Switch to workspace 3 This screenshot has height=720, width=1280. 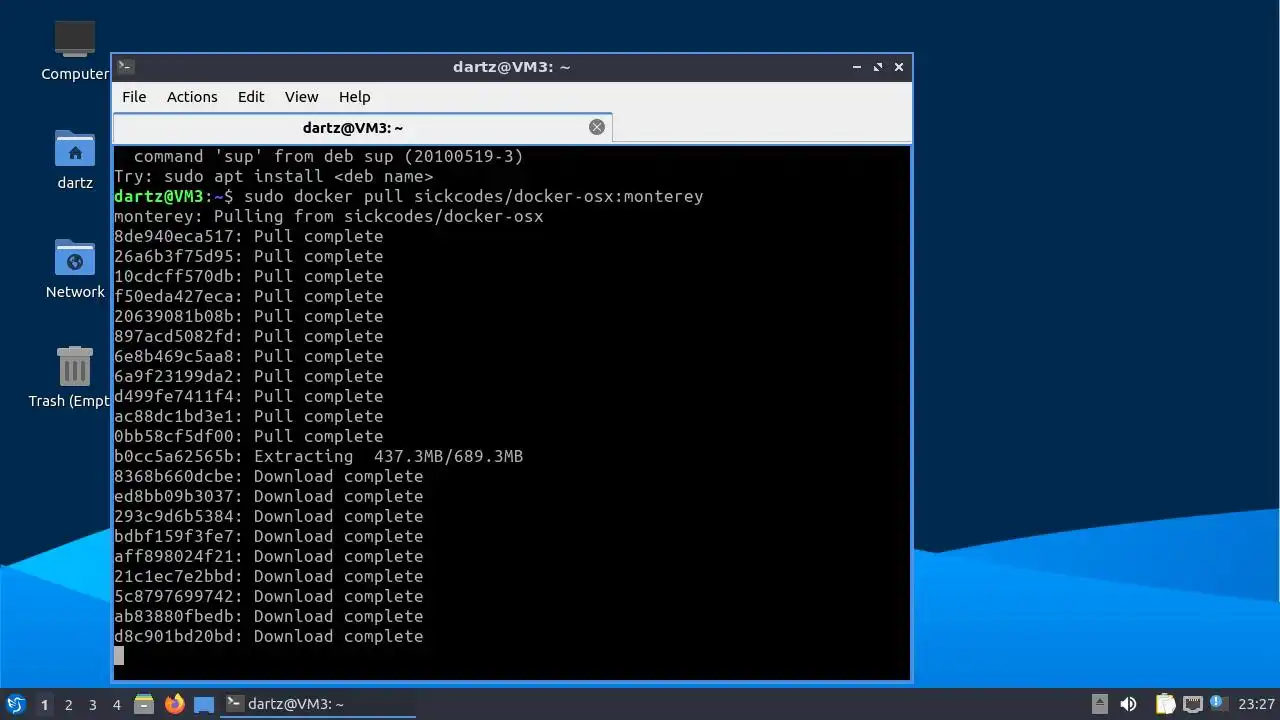[x=92, y=705]
